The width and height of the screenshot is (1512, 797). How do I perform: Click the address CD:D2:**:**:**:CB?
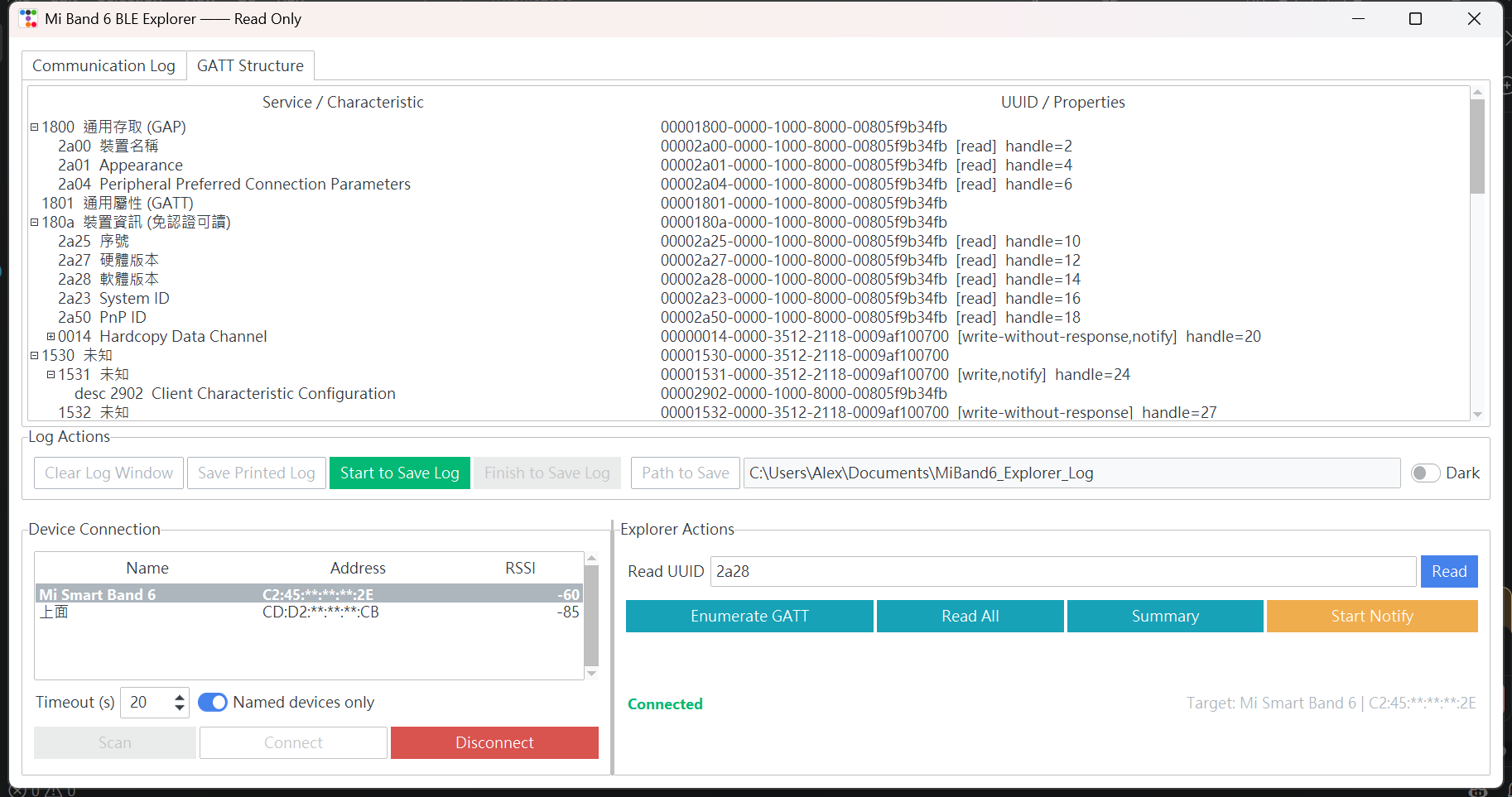pyautogui.click(x=320, y=612)
